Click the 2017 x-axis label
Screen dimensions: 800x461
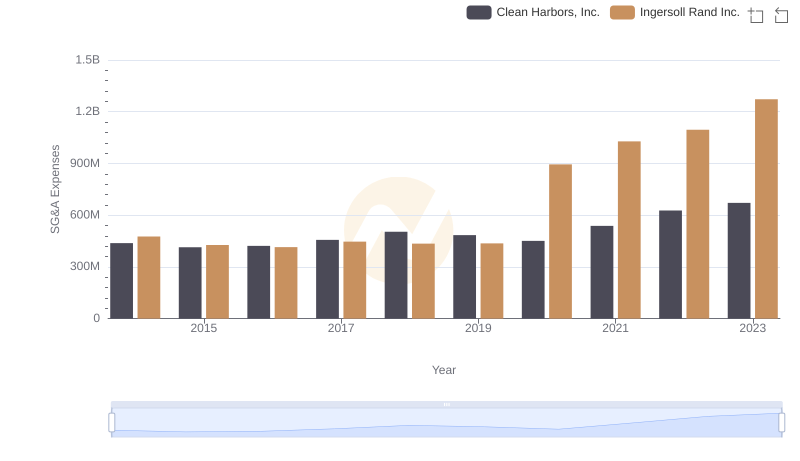coord(341,328)
